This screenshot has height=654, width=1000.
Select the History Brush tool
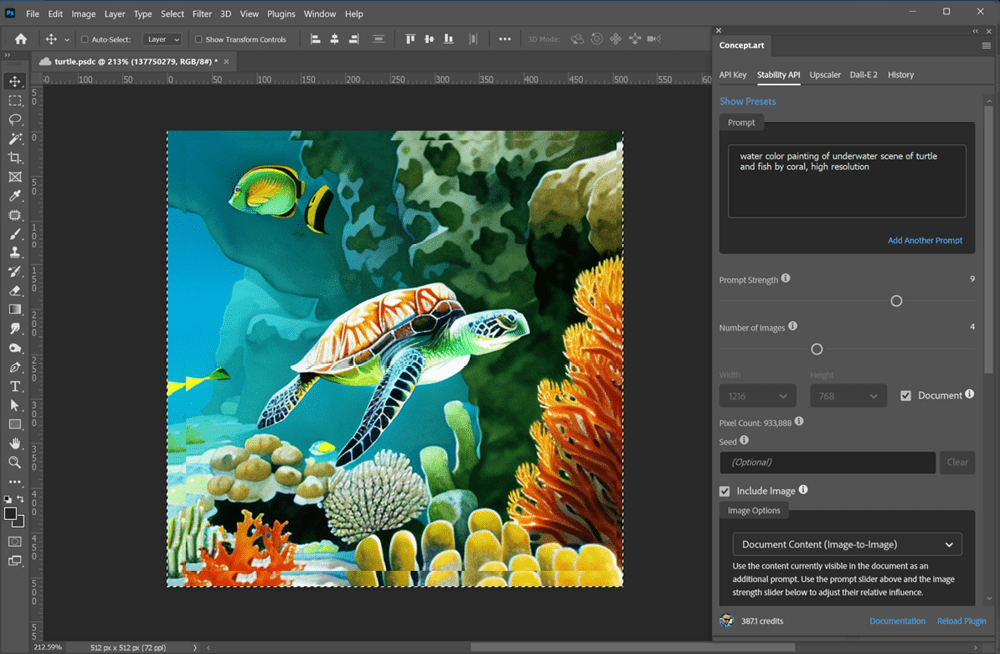tap(15, 272)
